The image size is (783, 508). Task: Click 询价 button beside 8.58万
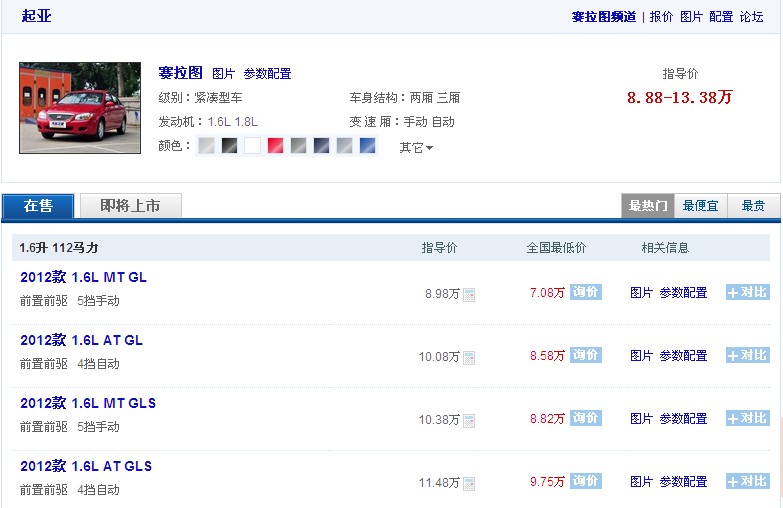tap(585, 355)
